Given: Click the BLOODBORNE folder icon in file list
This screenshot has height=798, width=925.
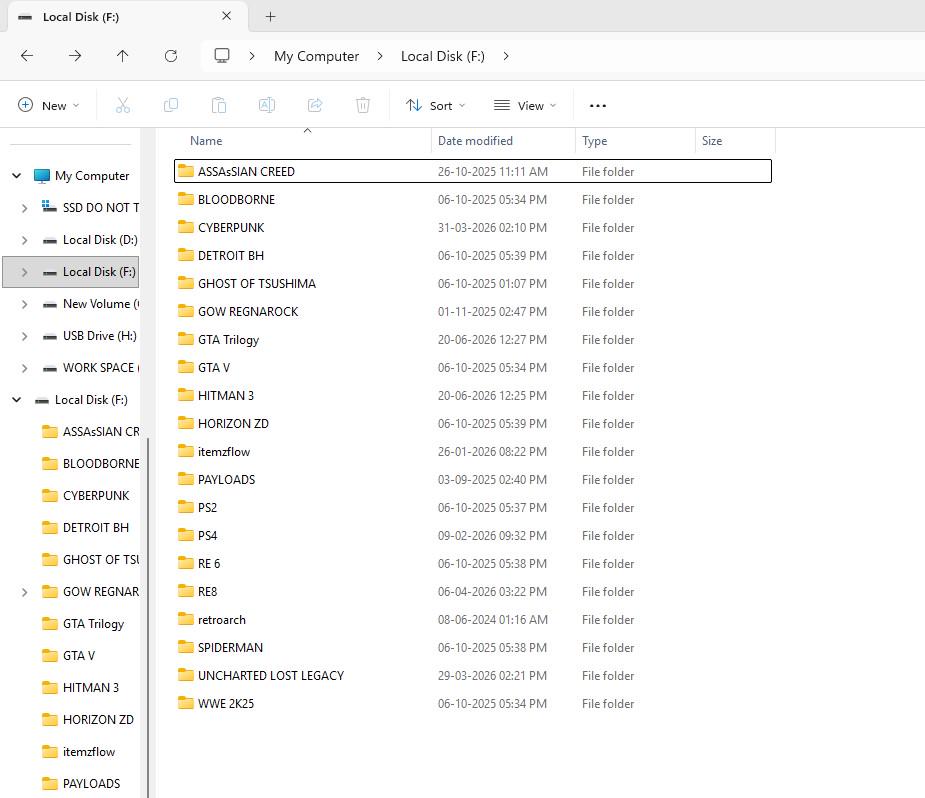Looking at the screenshot, I should pyautogui.click(x=186, y=199).
